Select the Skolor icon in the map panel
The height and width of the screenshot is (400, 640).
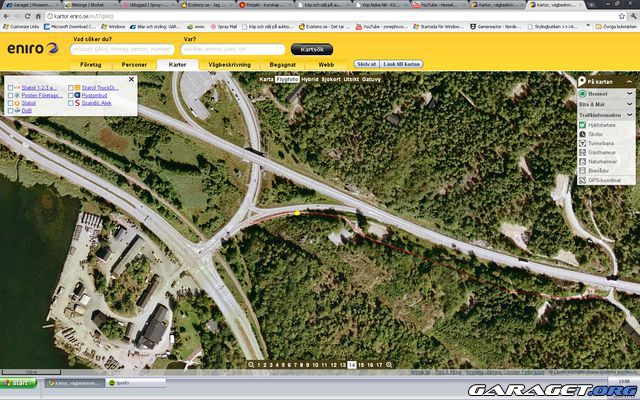[x=581, y=134]
